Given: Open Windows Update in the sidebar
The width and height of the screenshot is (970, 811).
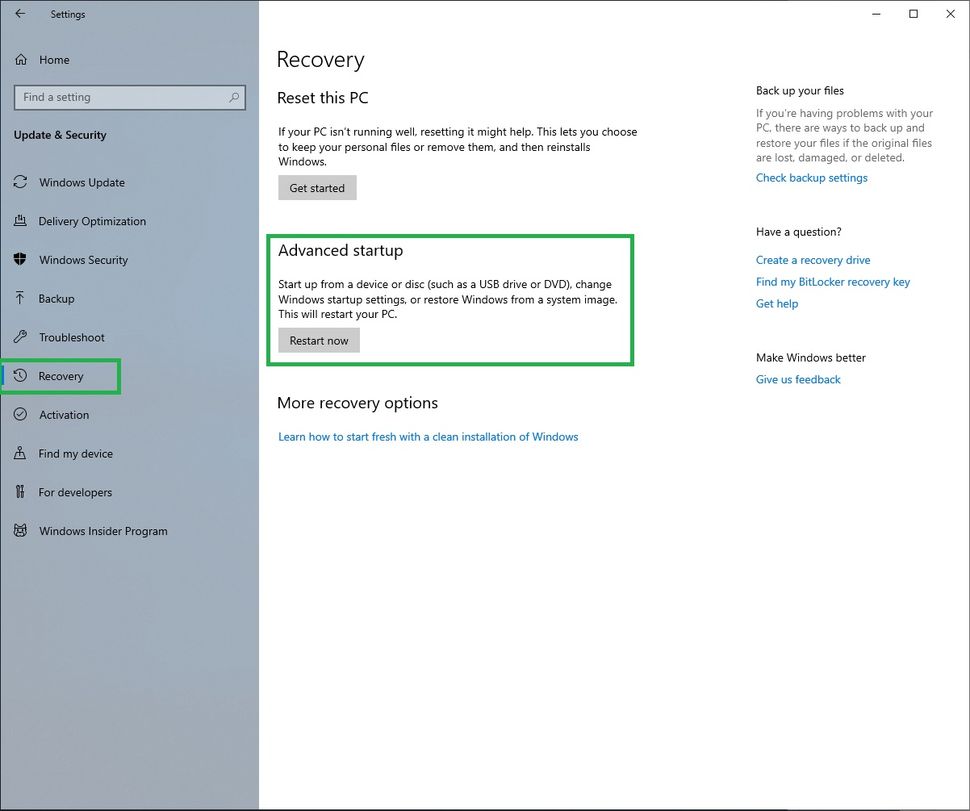Looking at the screenshot, I should click(x=80, y=182).
